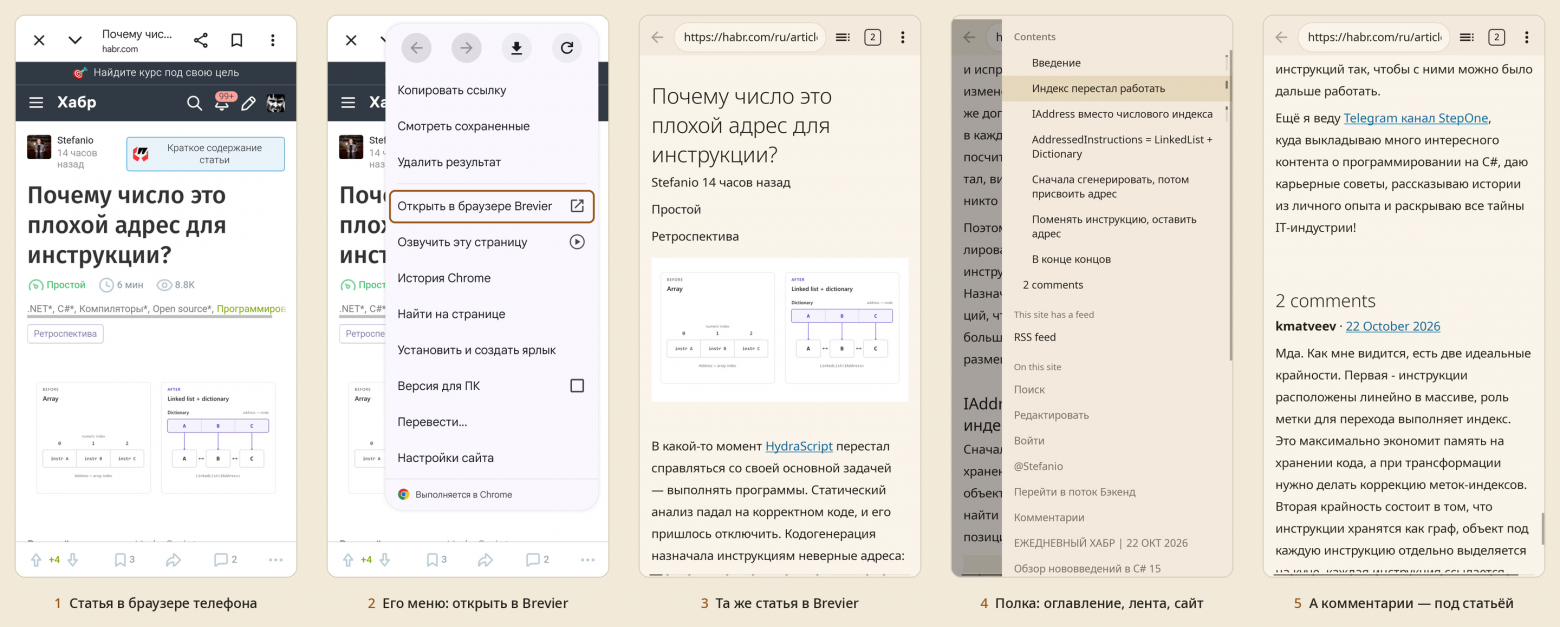
Task: Open the shelf list icon in screen 3 toolbar
Action: (843, 37)
